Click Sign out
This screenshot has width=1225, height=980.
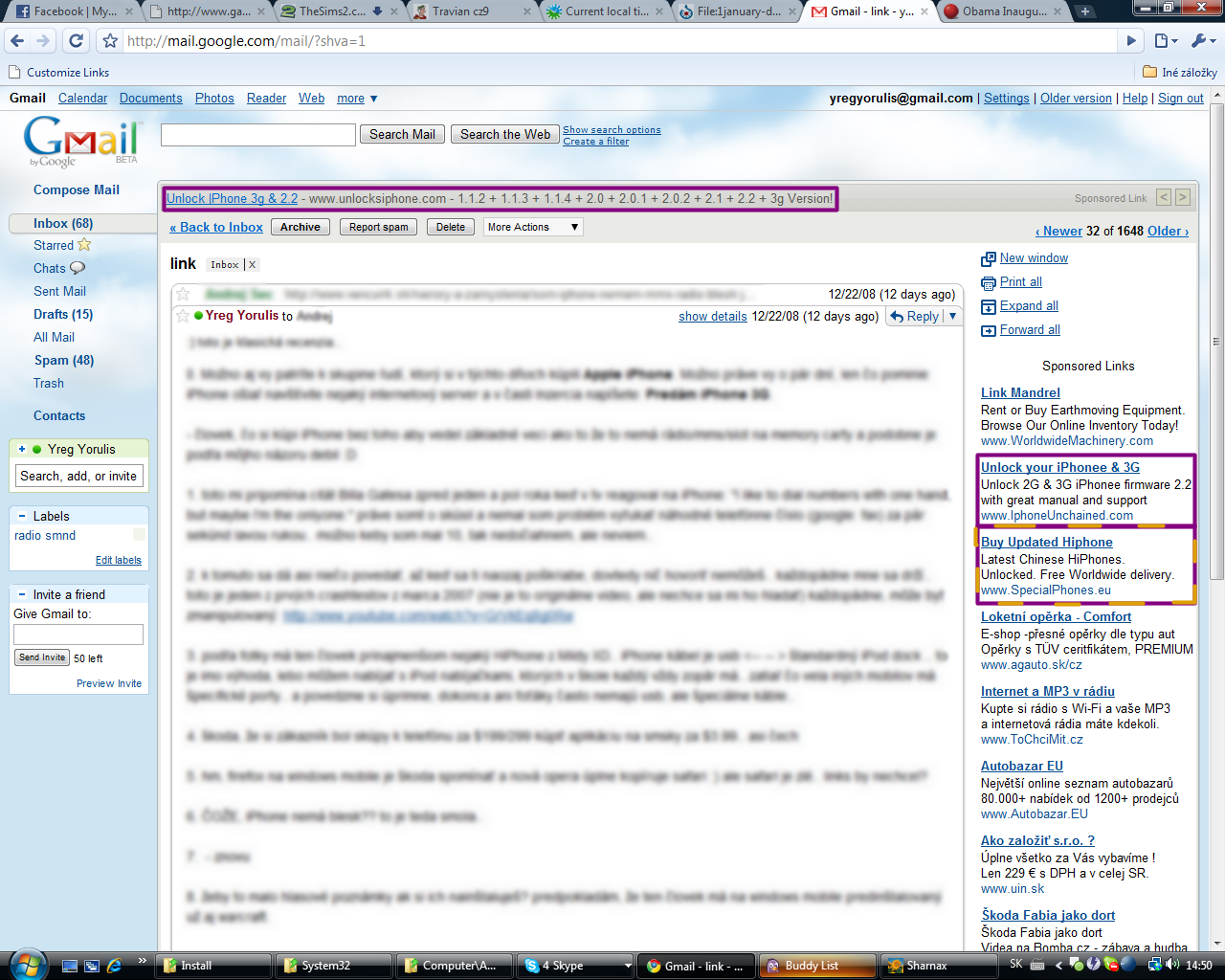1181,99
